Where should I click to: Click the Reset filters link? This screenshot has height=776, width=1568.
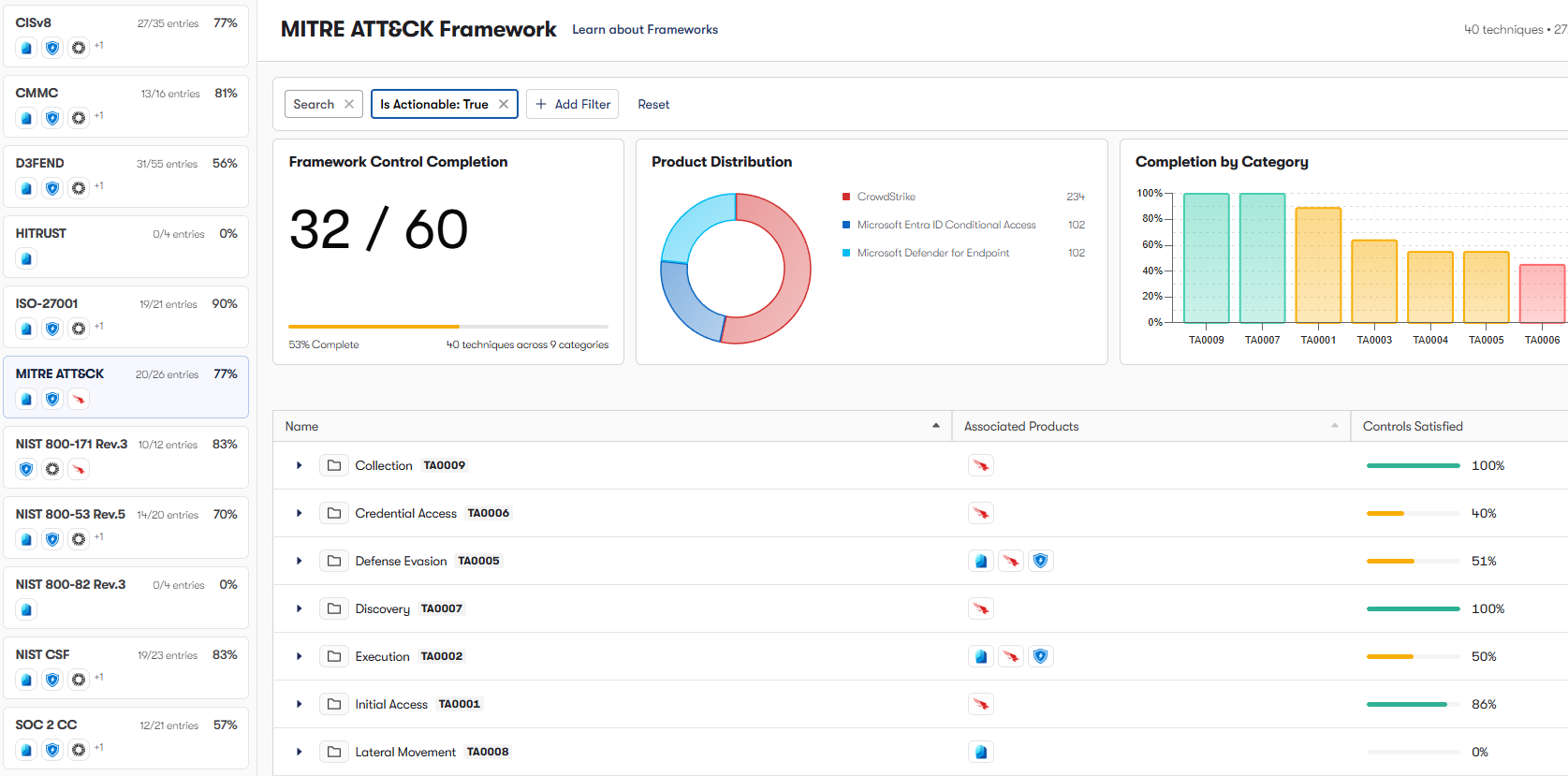tap(653, 104)
